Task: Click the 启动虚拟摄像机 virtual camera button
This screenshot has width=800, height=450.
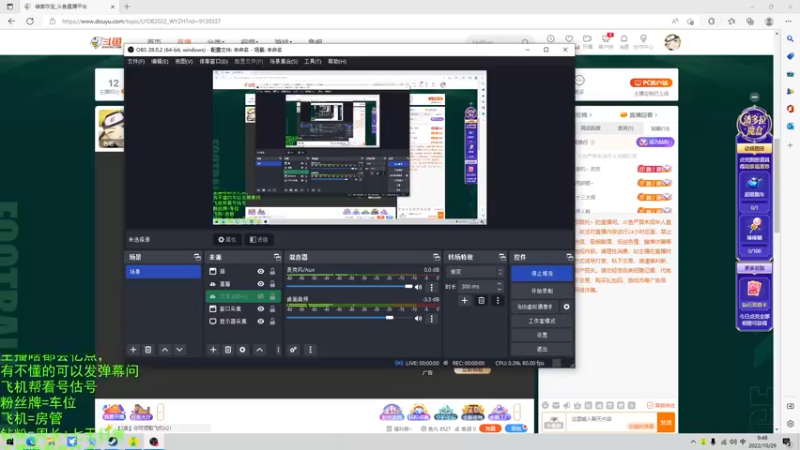Action: coord(535,307)
